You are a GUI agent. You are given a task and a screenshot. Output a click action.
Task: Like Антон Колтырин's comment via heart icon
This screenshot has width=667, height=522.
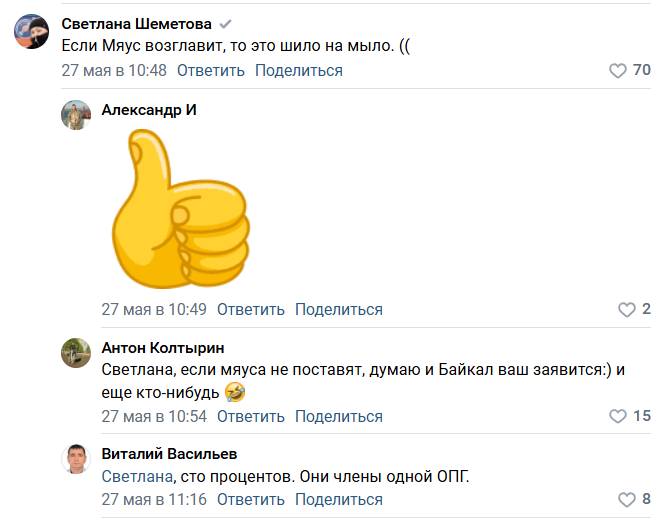tap(618, 416)
